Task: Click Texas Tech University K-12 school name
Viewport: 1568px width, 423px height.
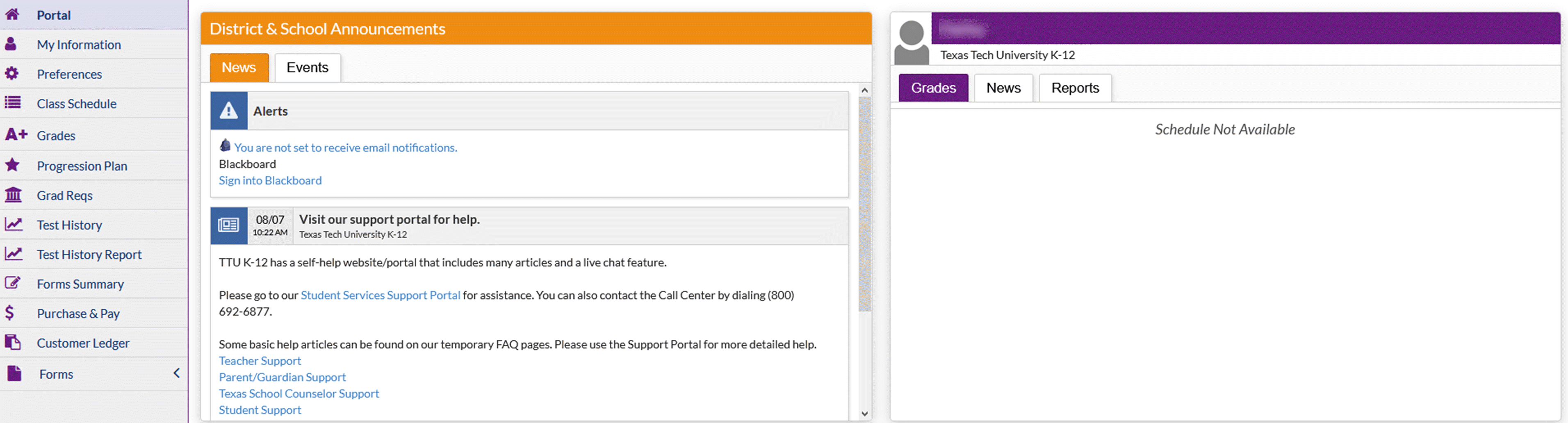Action: coord(1007,55)
